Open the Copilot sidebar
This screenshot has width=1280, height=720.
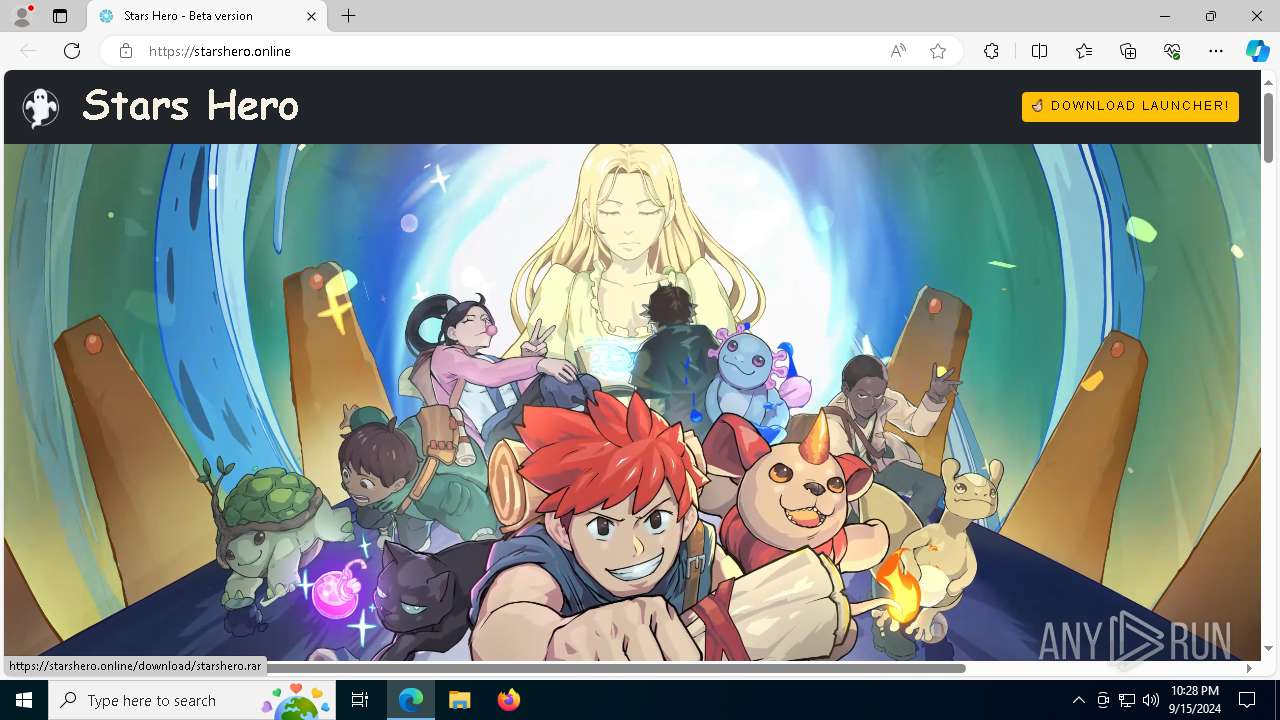(1257, 51)
